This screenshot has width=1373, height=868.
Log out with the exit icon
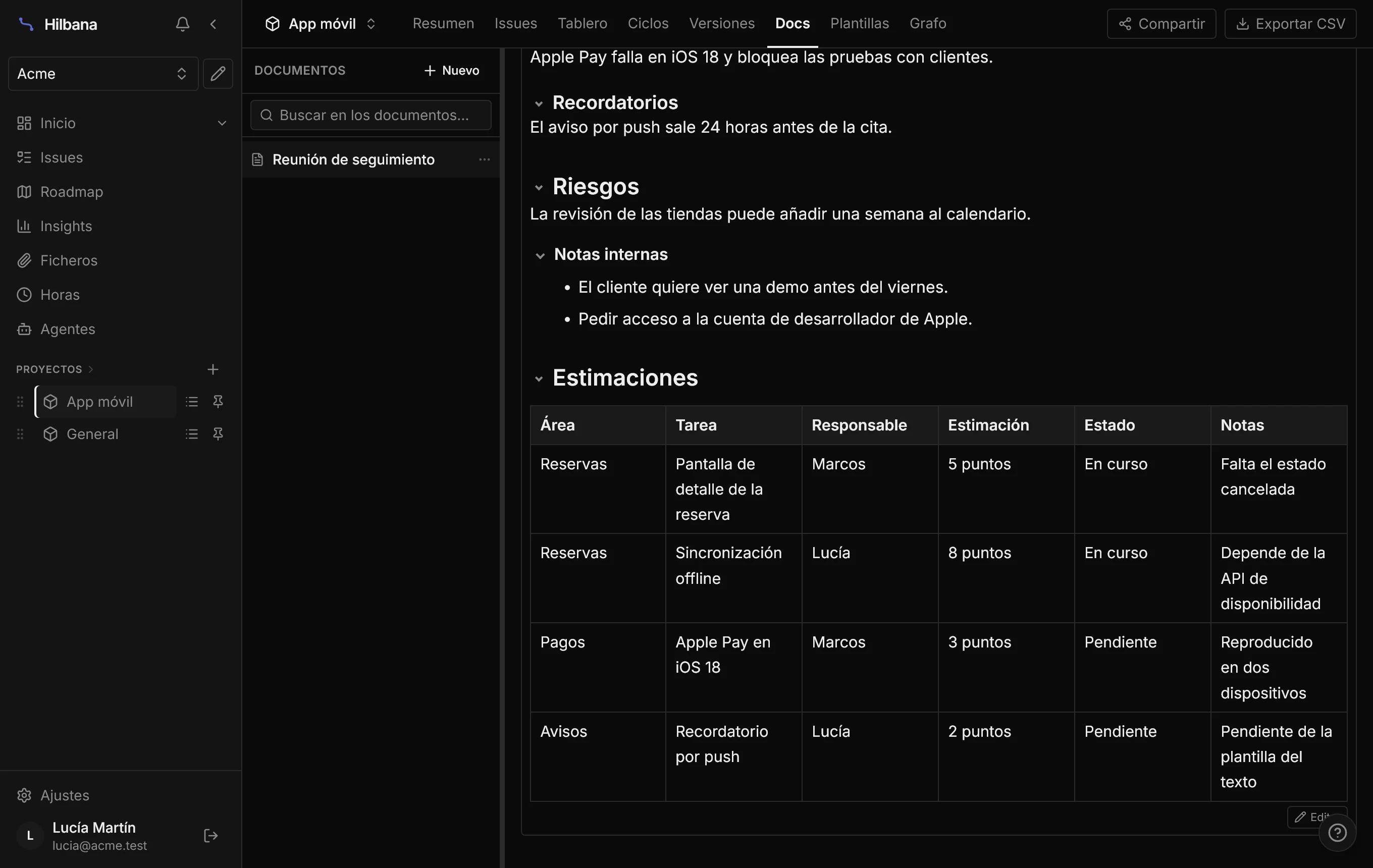click(x=210, y=836)
